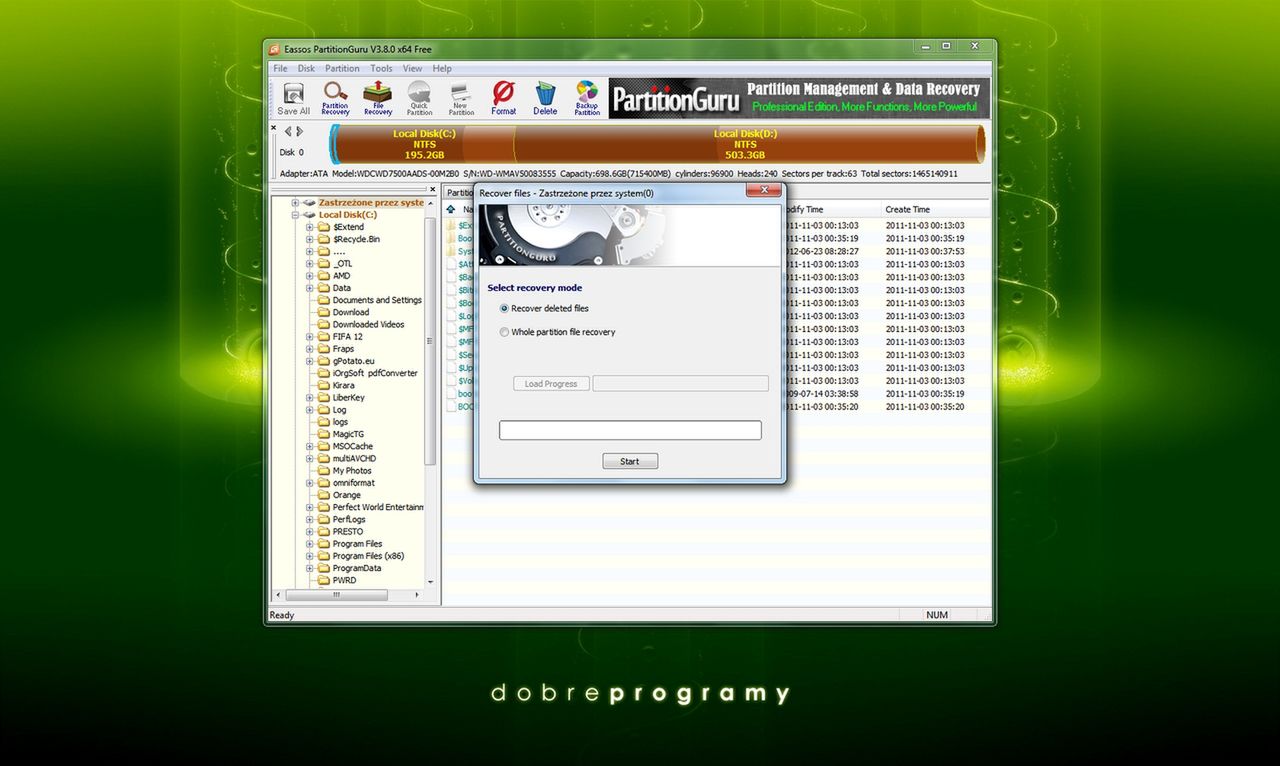Image resolution: width=1280 pixels, height=766 pixels.
Task: Select the Local Disk(C:) partition bar
Action: (x=424, y=144)
